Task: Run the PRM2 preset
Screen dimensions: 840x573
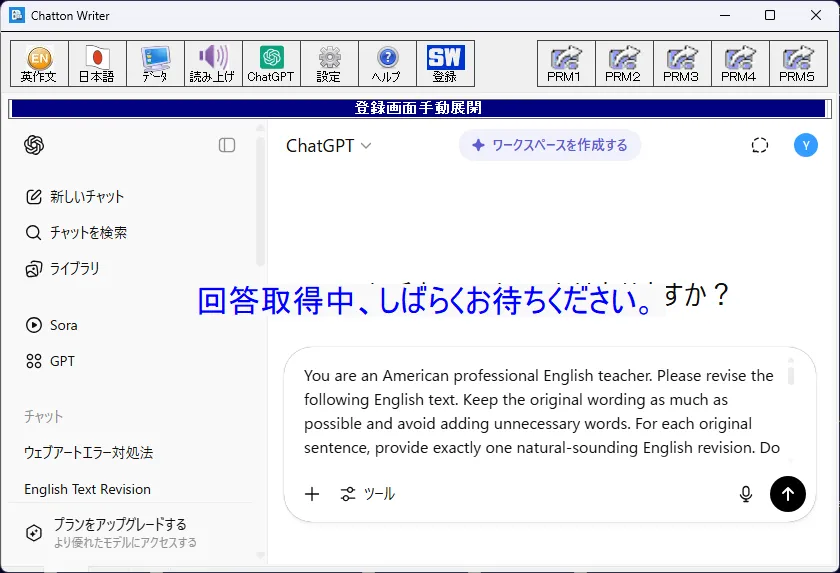Action: coord(624,63)
